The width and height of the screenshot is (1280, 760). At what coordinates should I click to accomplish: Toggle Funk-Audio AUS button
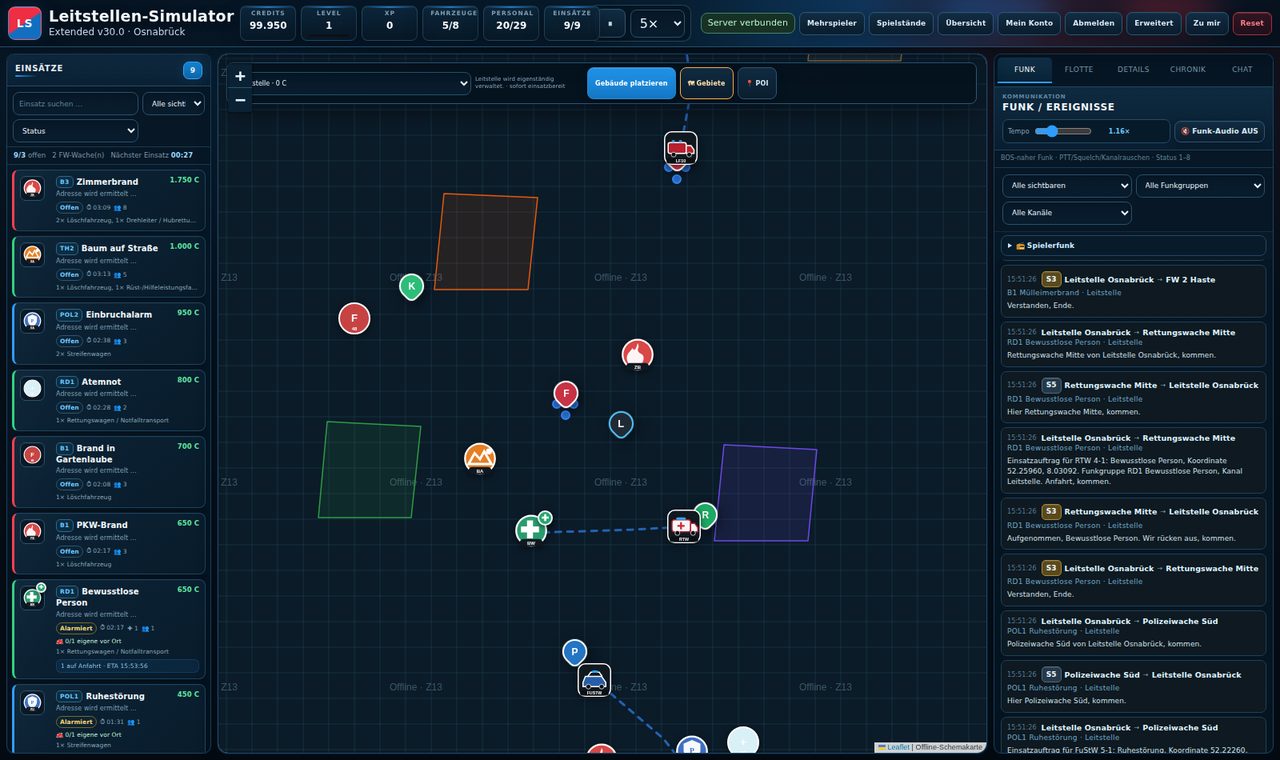tap(1219, 131)
